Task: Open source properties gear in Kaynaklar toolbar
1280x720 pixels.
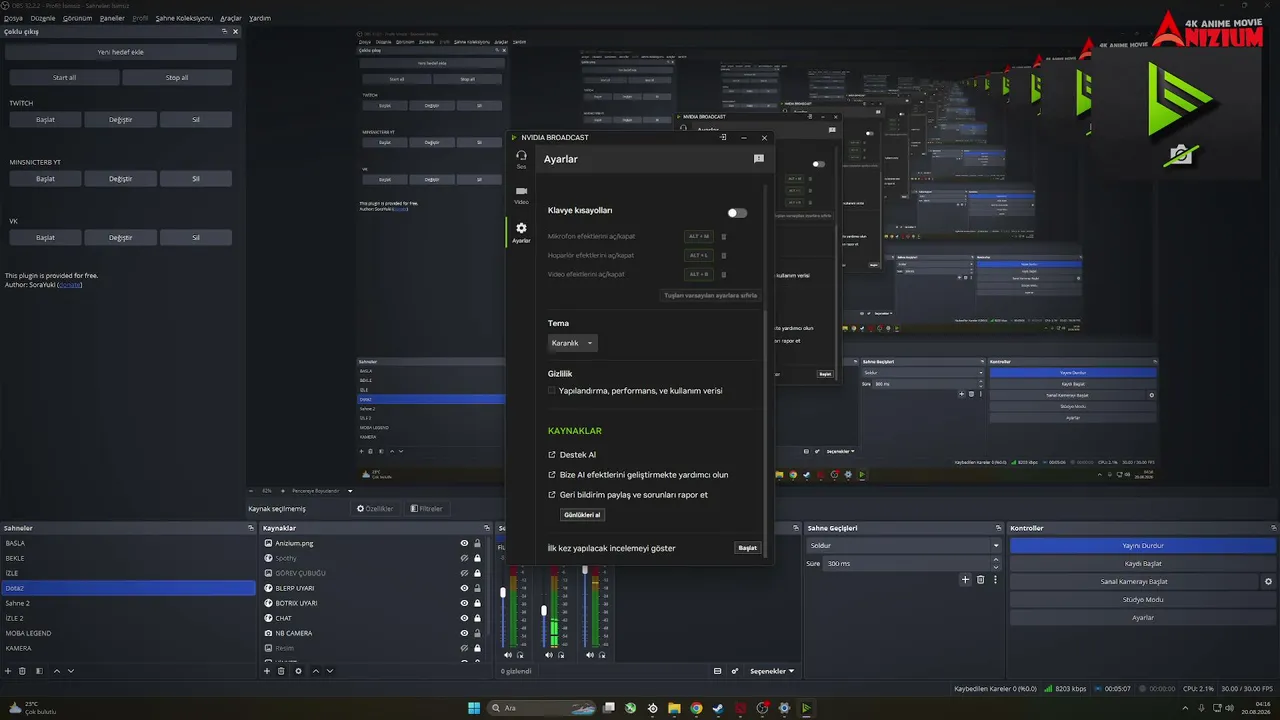Action: click(x=298, y=671)
